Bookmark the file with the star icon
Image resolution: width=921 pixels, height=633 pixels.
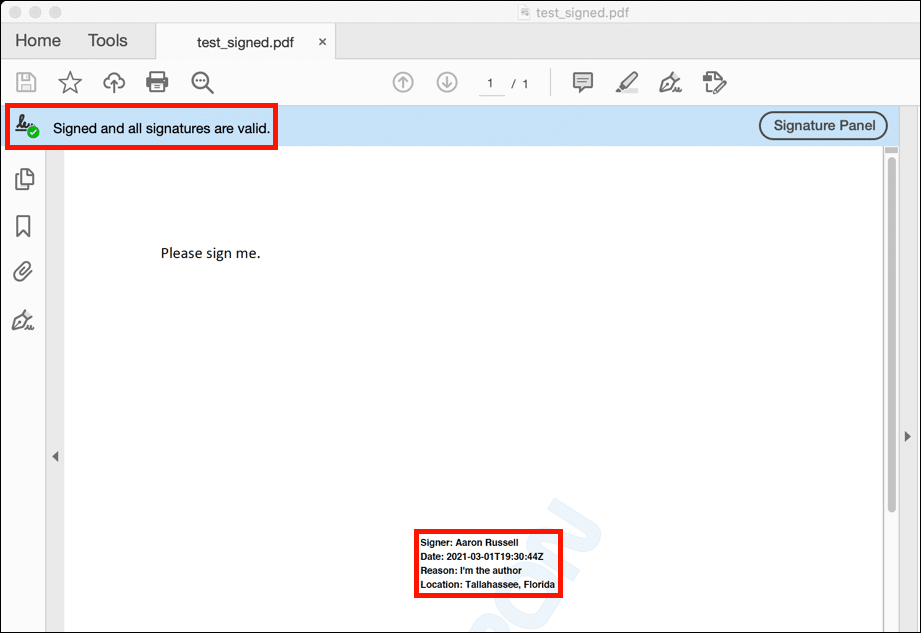tap(70, 82)
